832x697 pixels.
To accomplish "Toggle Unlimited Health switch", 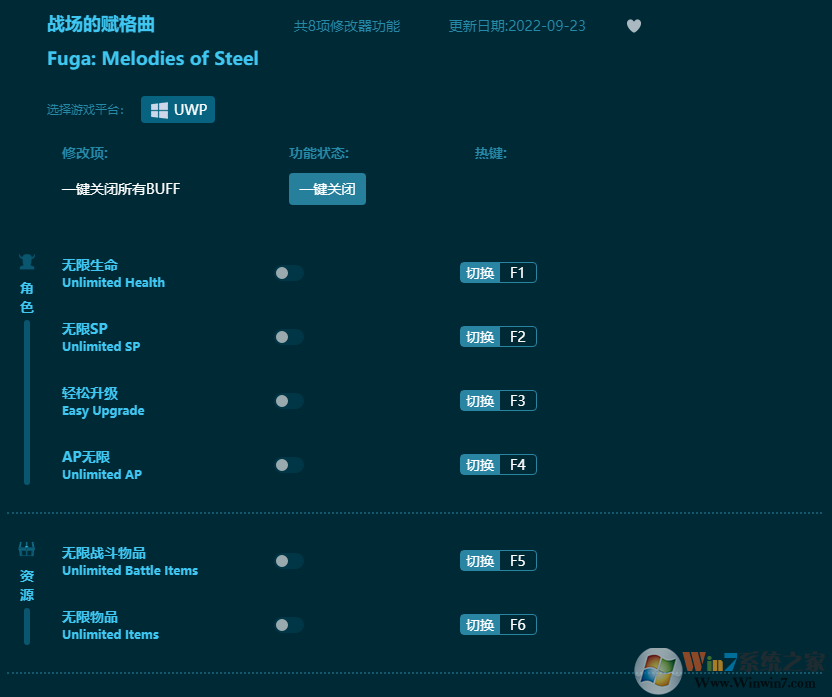I will coord(289,273).
